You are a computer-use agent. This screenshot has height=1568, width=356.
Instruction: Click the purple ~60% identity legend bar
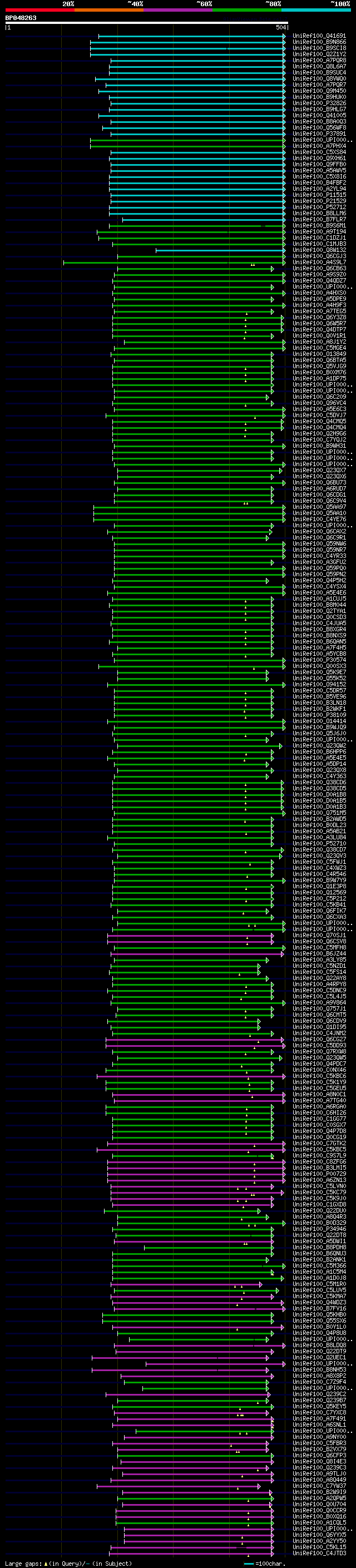[177, 10]
